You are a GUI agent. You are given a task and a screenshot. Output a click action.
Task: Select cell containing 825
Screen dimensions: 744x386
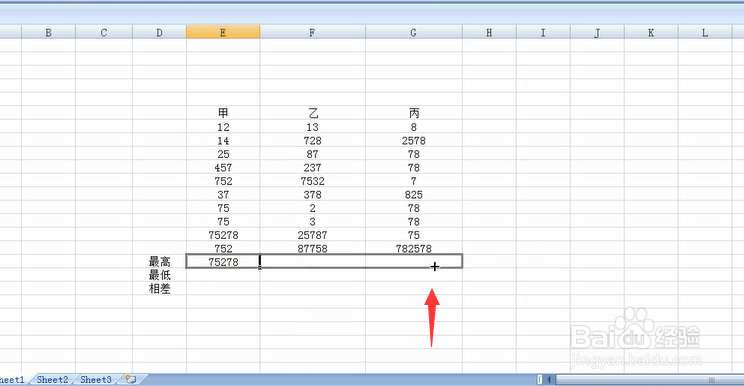(x=414, y=194)
